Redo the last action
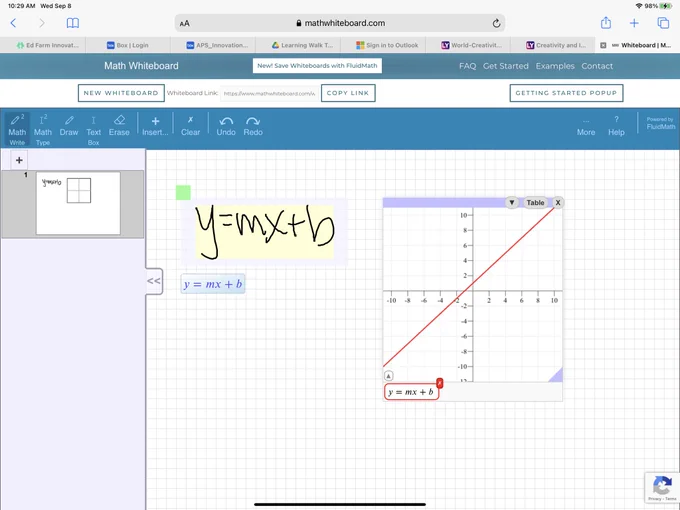This screenshot has width=680, height=510. (253, 126)
